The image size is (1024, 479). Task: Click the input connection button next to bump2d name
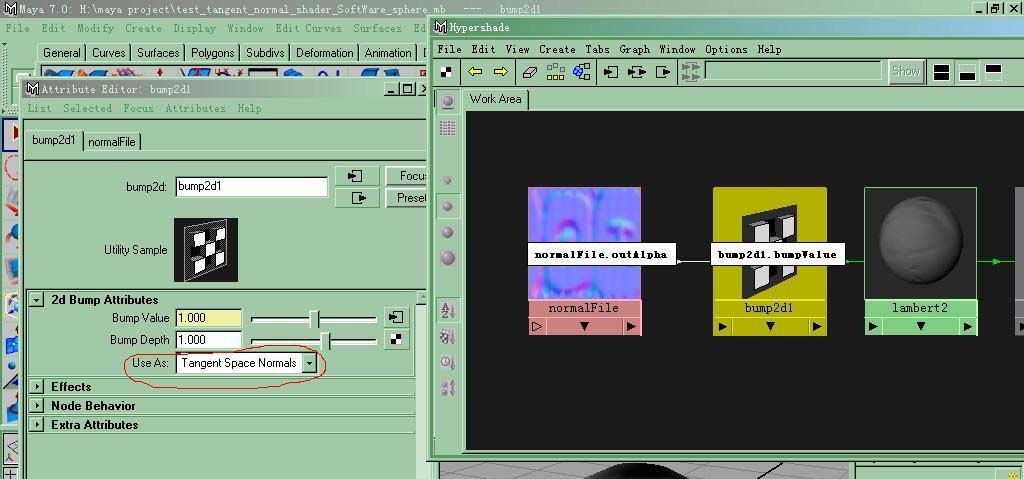(x=357, y=176)
